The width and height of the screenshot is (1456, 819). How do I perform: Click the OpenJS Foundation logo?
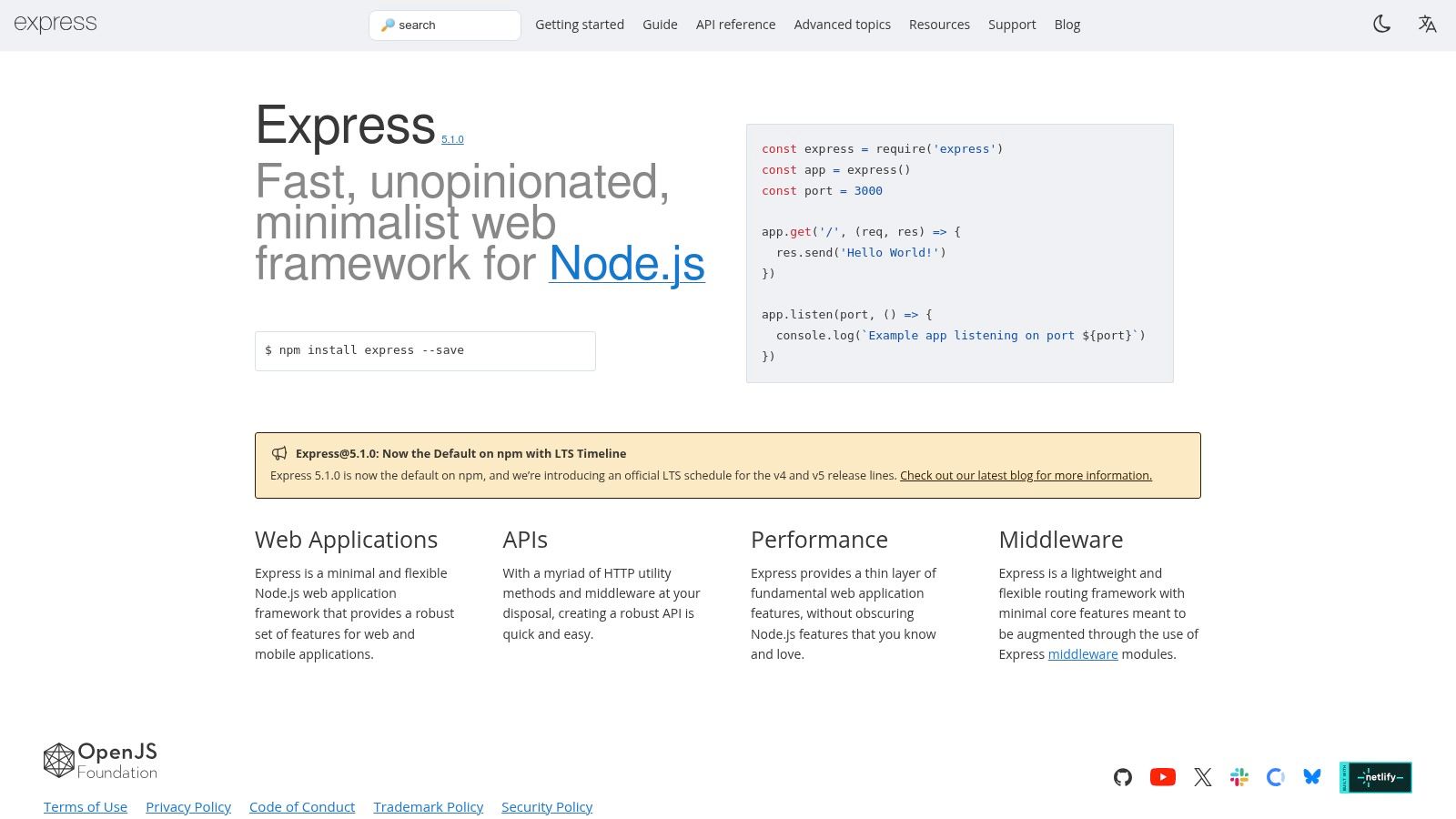coord(100,761)
